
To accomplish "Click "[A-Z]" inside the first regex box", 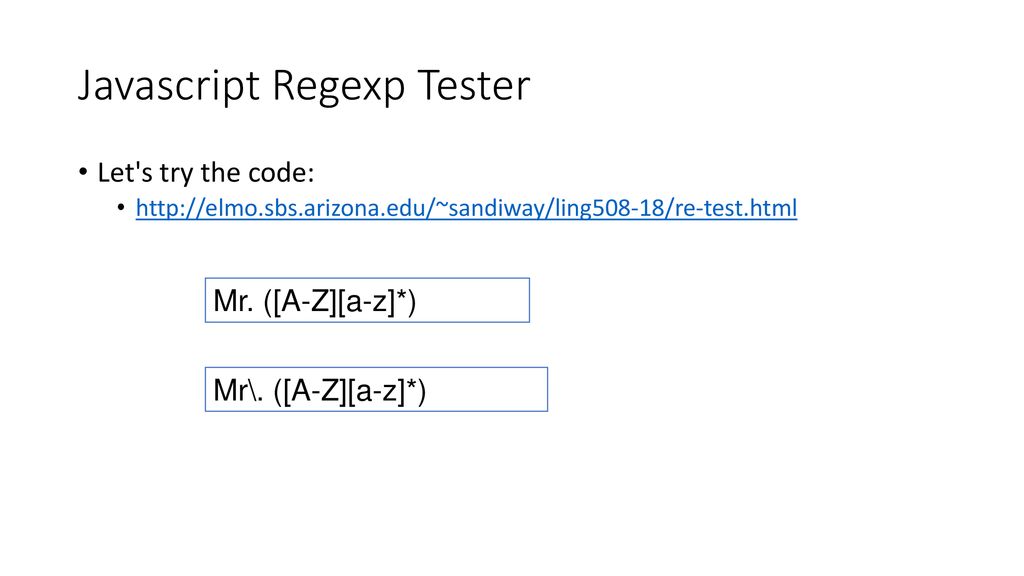I will [306, 302].
